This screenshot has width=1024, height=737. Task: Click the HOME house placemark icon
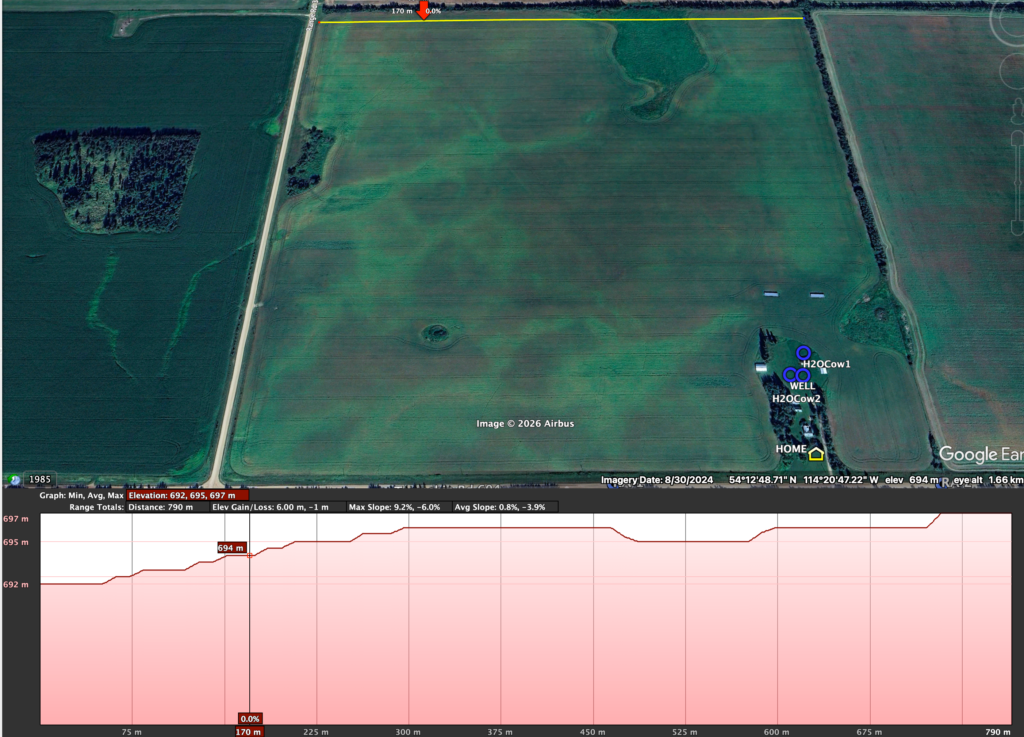coord(816,454)
